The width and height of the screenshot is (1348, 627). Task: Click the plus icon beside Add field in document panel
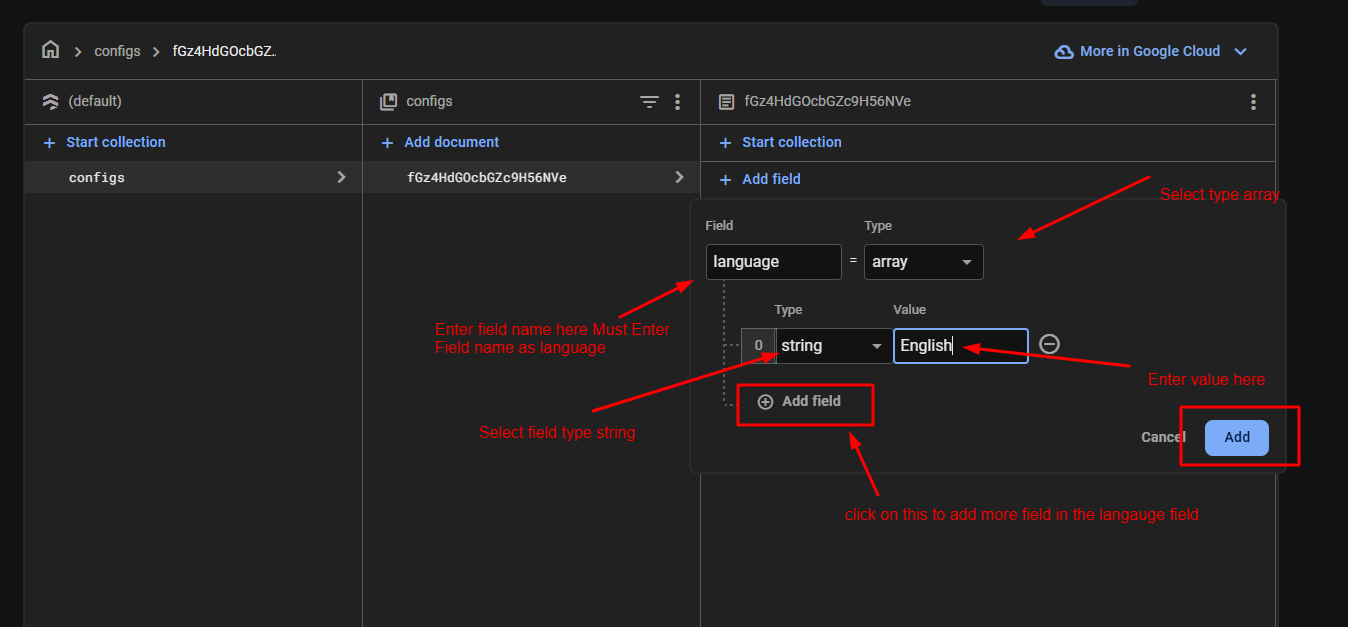[725, 180]
